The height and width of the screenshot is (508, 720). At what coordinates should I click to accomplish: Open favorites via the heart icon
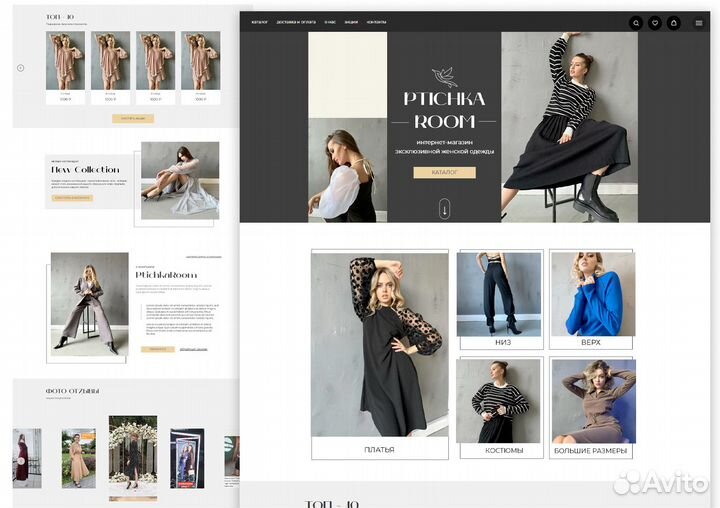(x=655, y=22)
